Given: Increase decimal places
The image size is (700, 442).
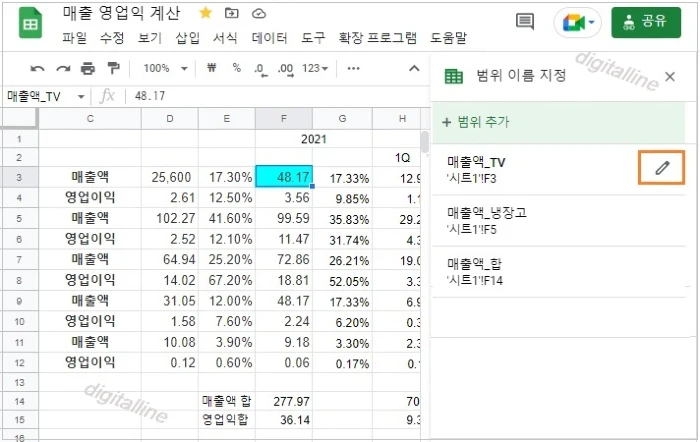Looking at the screenshot, I should point(286,70).
